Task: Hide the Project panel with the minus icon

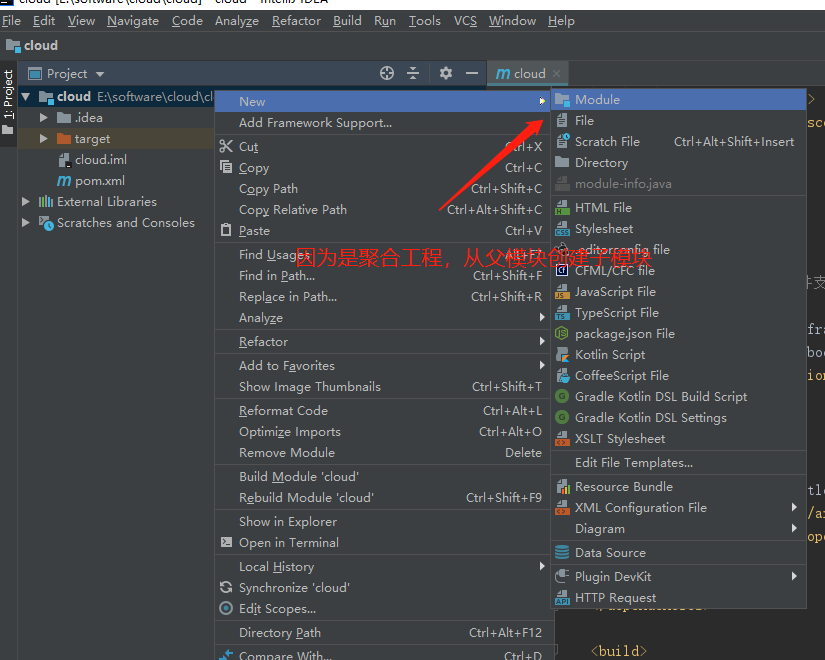Action: [472, 73]
